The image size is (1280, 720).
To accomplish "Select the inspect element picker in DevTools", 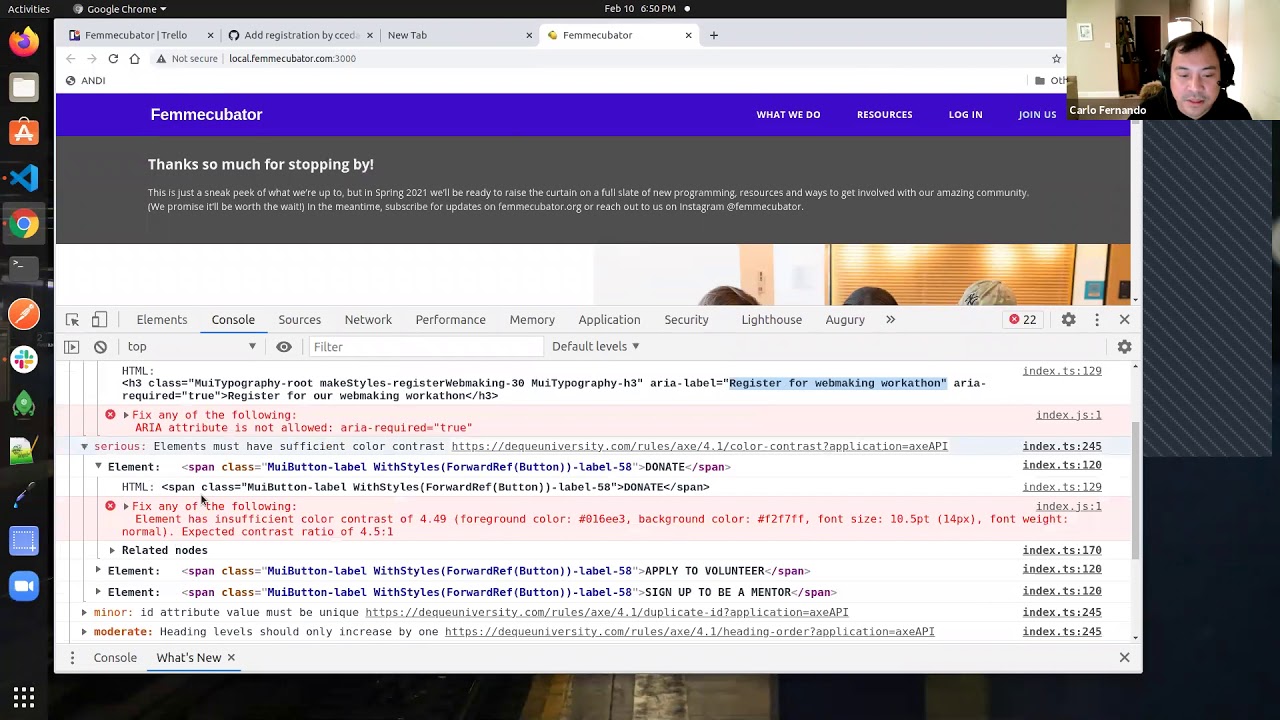I will [x=72, y=320].
